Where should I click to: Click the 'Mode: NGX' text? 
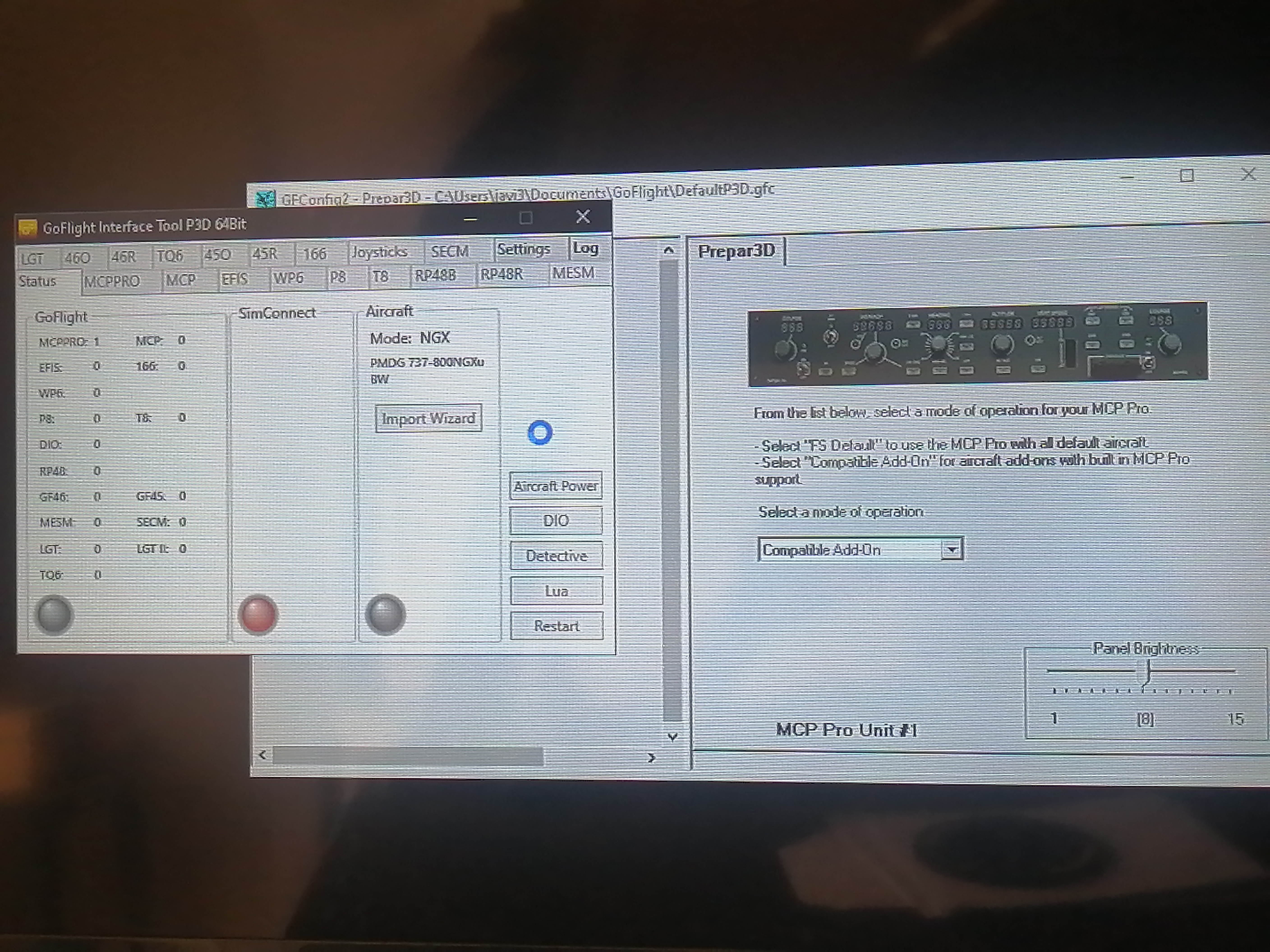(x=410, y=338)
